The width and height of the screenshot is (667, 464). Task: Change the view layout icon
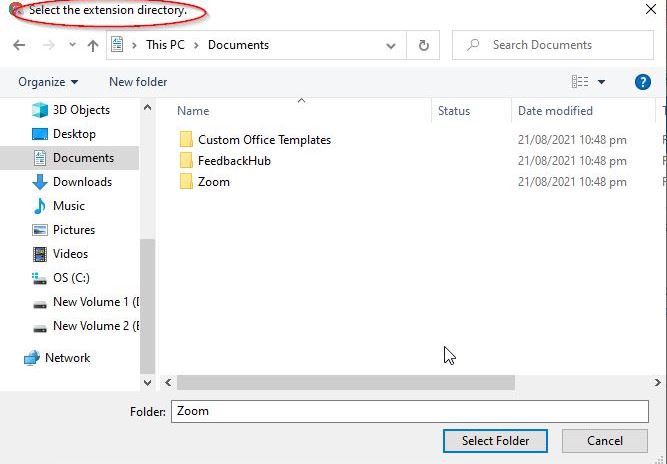(x=580, y=81)
